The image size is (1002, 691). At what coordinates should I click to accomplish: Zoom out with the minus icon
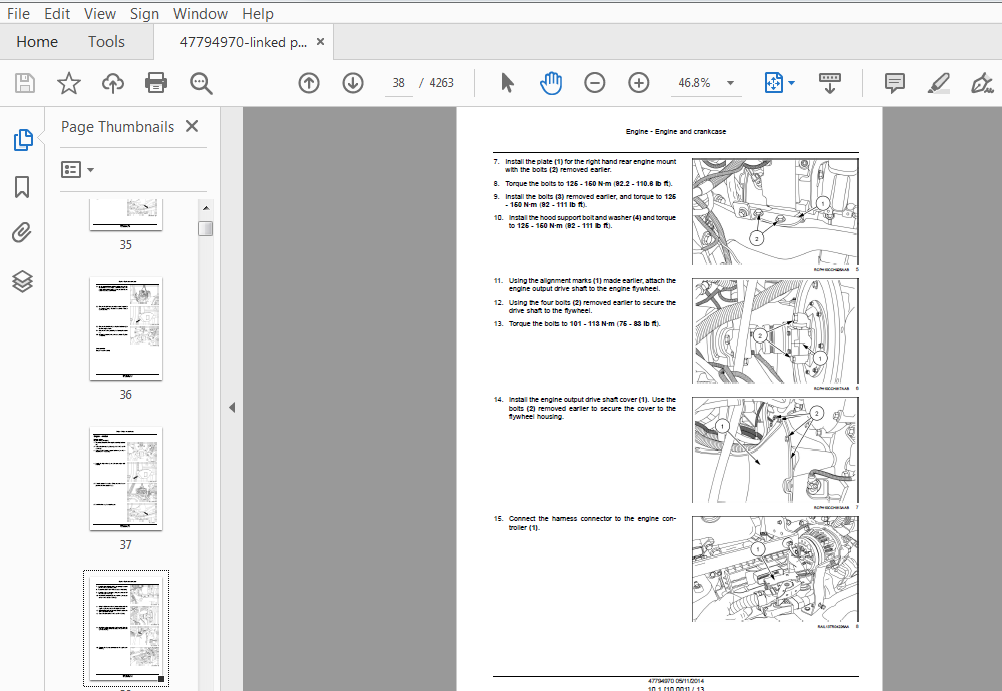pos(594,83)
